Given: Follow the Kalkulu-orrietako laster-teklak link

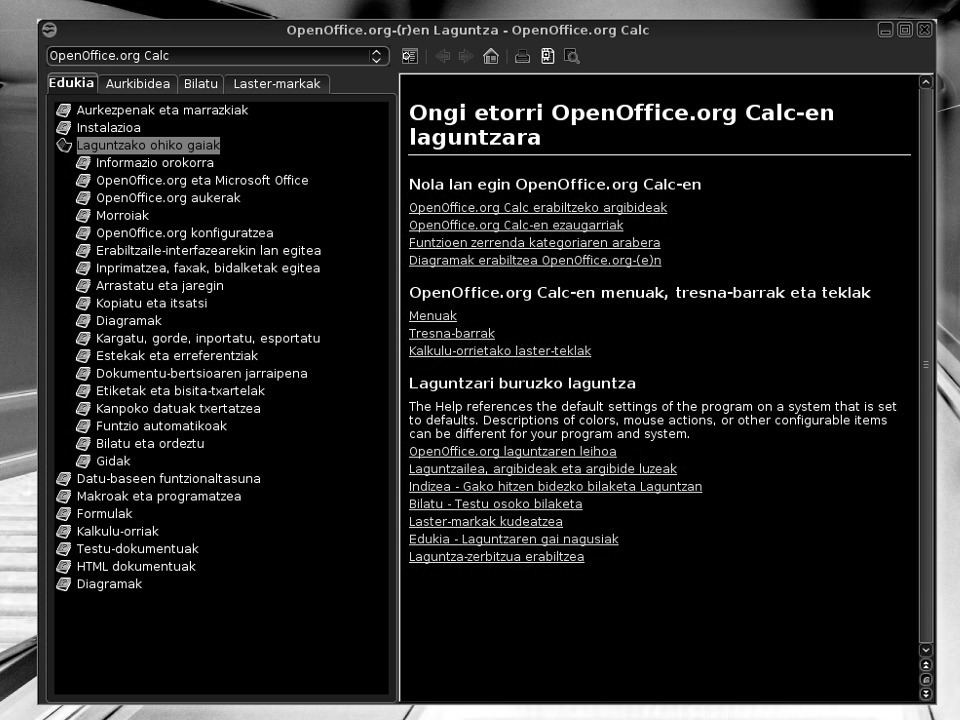Looking at the screenshot, I should 500,351.
